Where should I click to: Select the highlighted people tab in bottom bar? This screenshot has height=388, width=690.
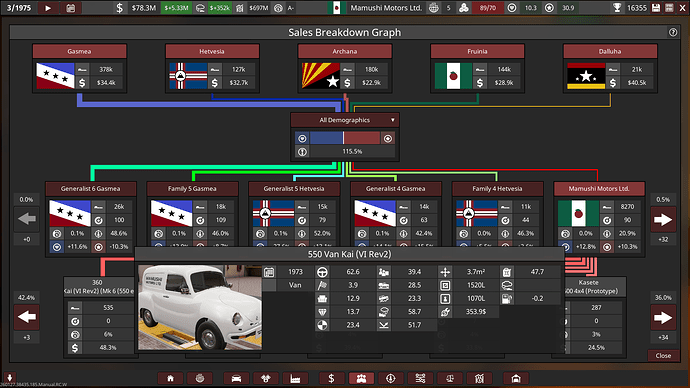click(x=361, y=378)
